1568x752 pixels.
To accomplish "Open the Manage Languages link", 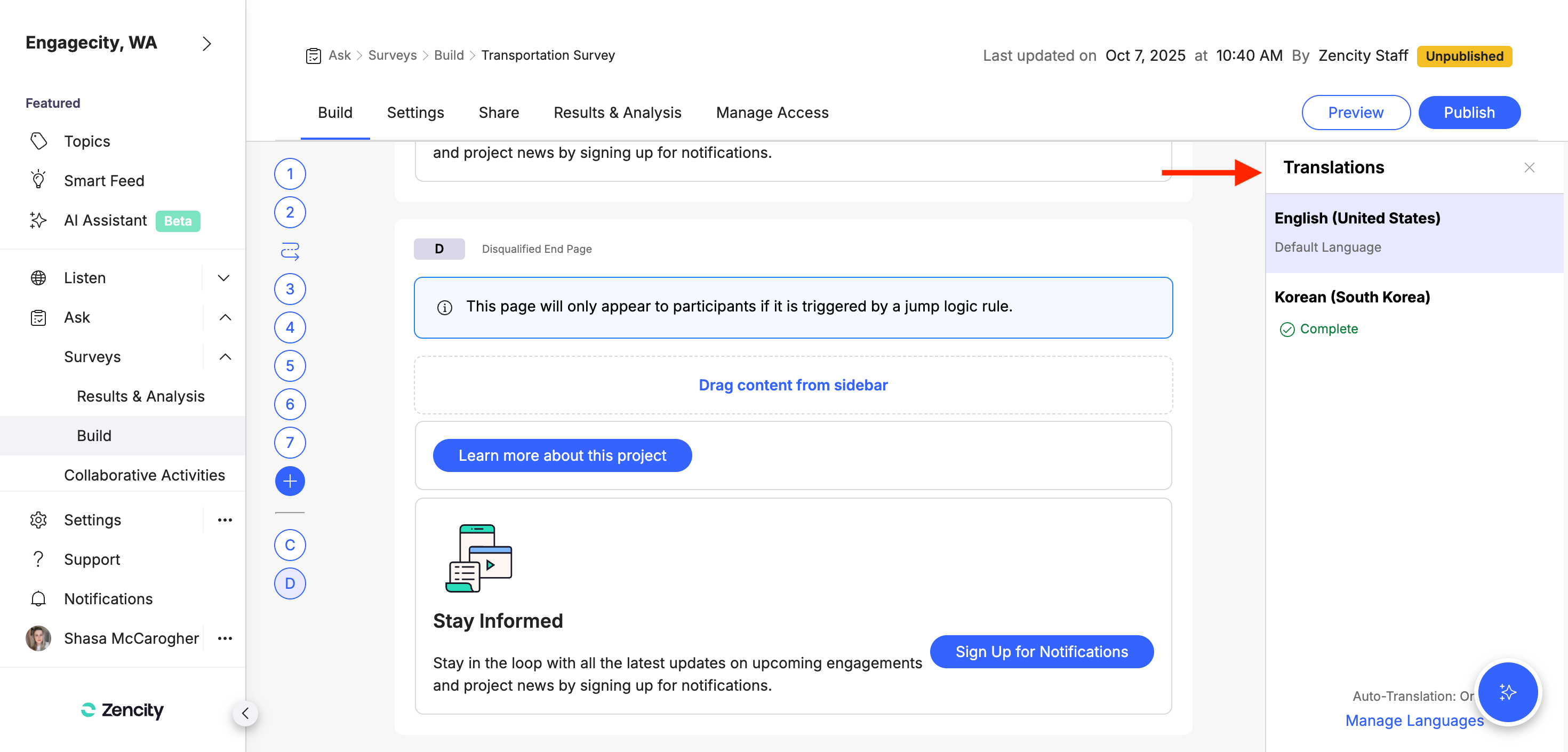I will tap(1413, 721).
